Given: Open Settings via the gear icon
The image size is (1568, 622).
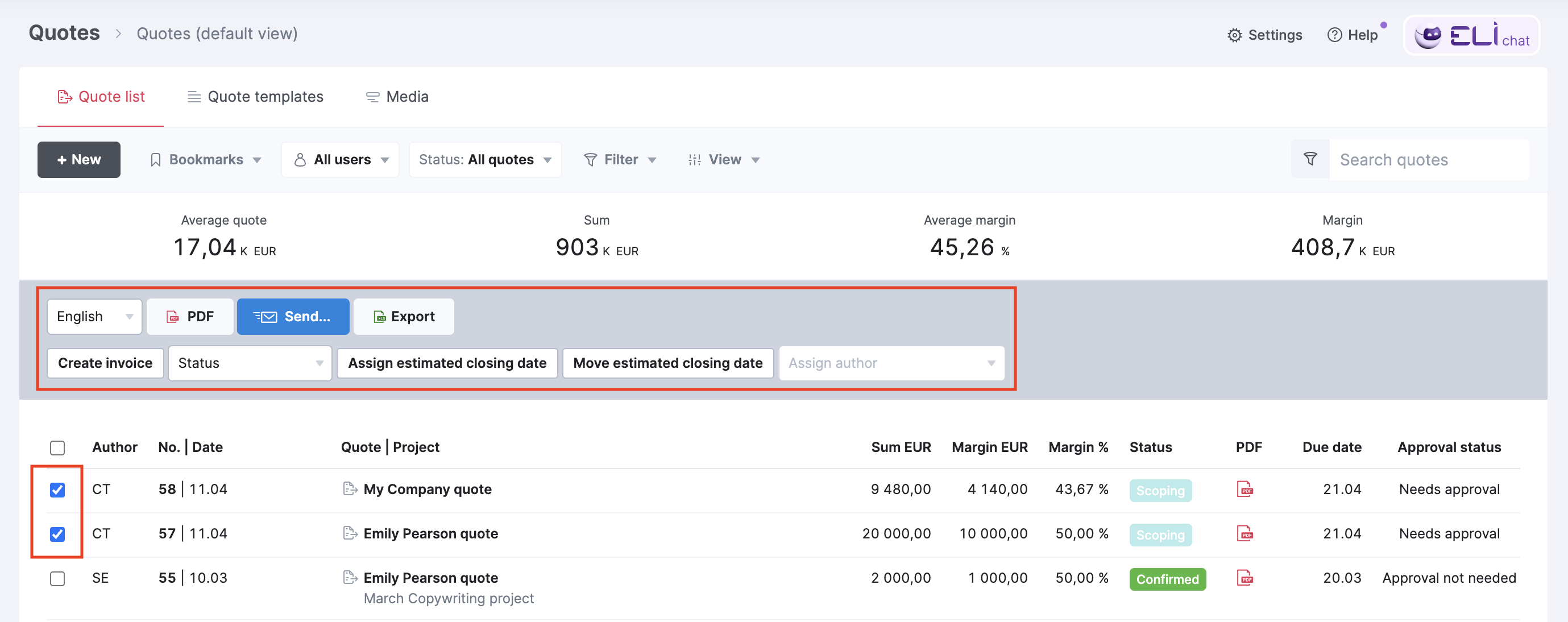Looking at the screenshot, I should (1234, 35).
